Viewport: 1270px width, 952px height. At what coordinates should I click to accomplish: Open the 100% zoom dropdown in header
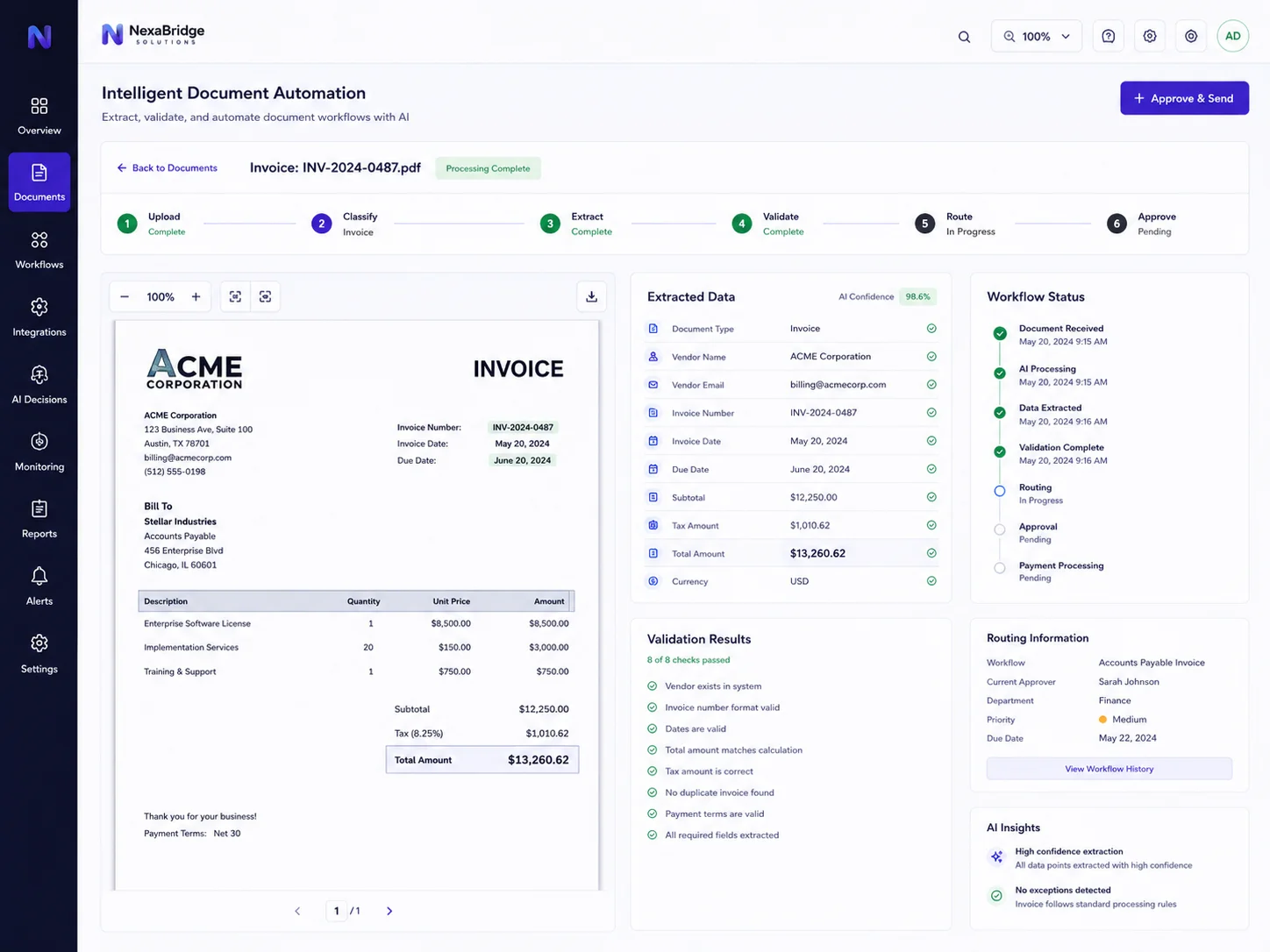(1037, 36)
